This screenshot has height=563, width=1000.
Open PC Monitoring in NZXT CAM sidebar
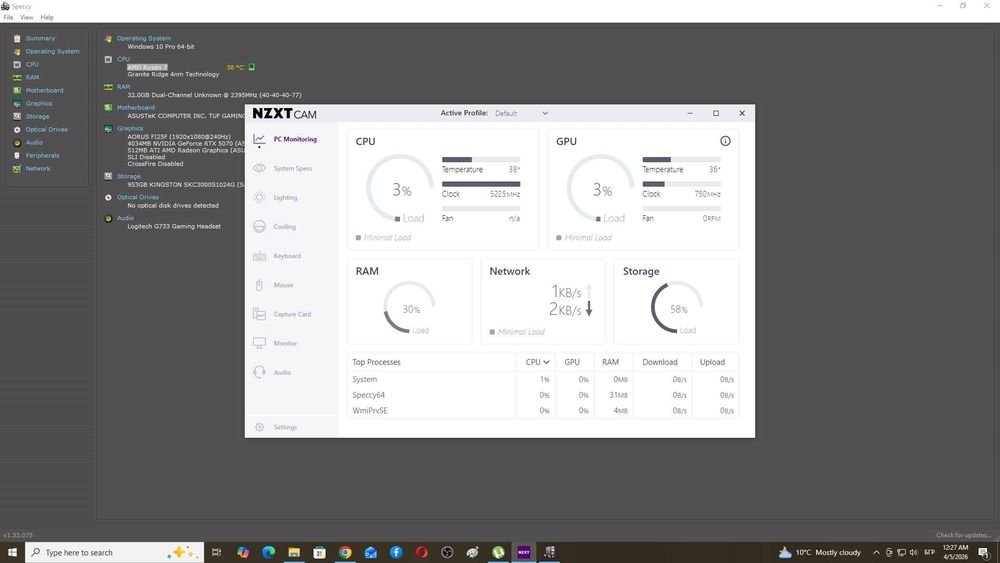click(286, 139)
